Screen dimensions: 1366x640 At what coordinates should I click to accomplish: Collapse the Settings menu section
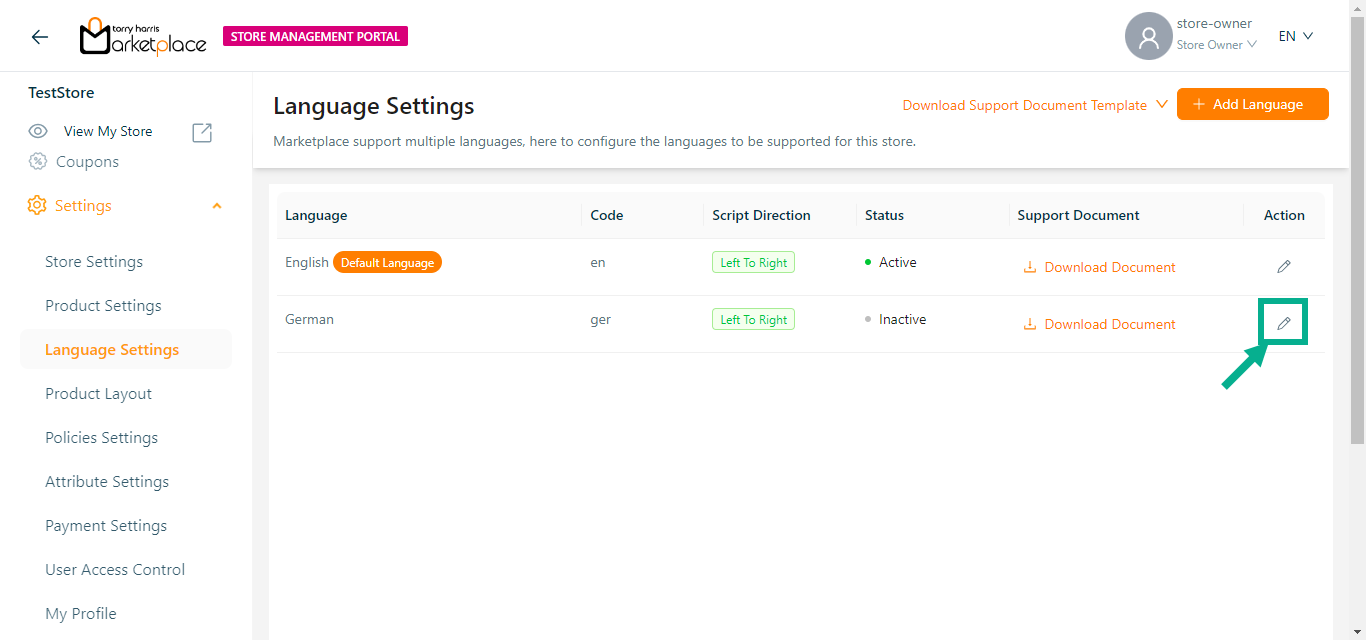coord(217,206)
